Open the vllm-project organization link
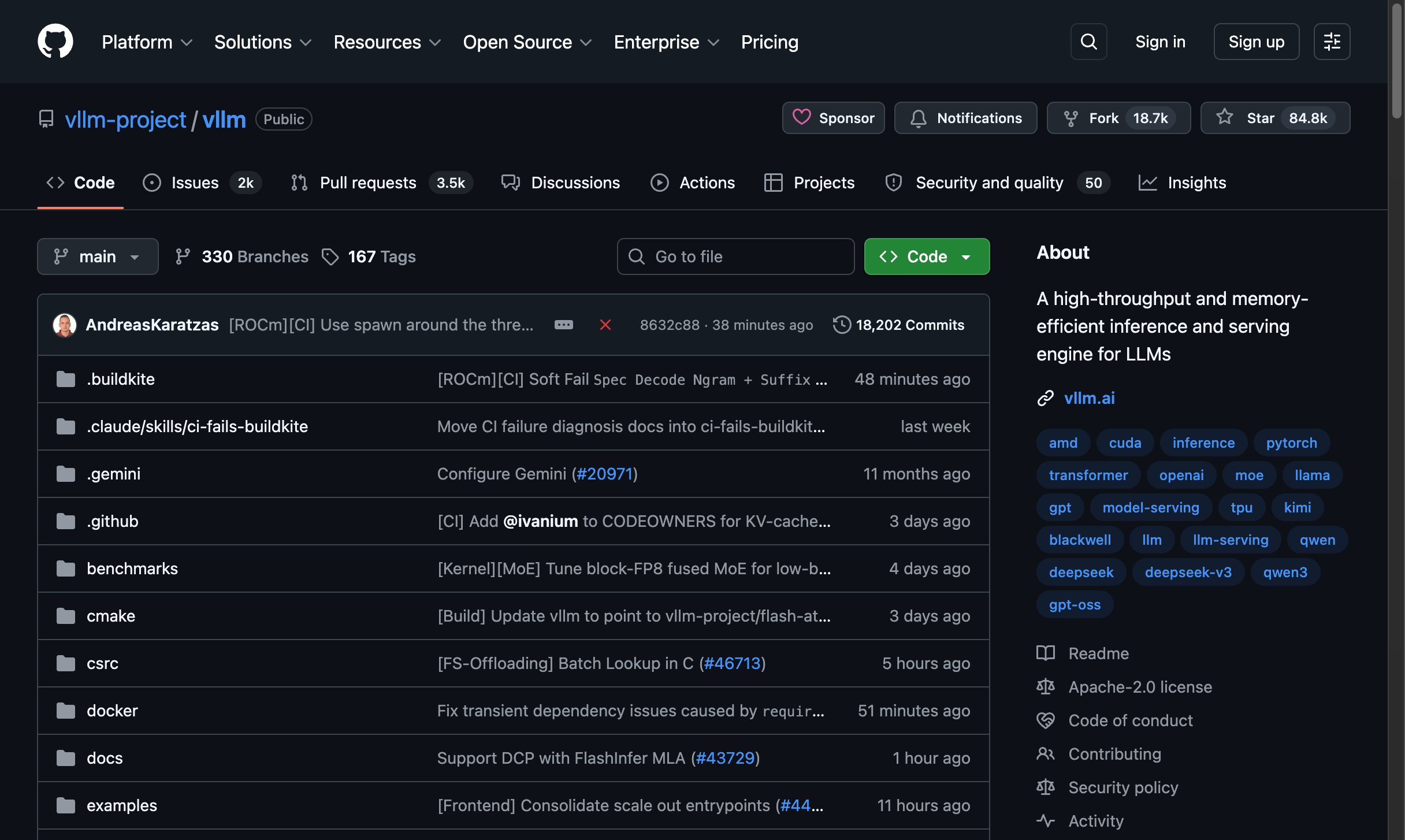1405x840 pixels. [125, 119]
